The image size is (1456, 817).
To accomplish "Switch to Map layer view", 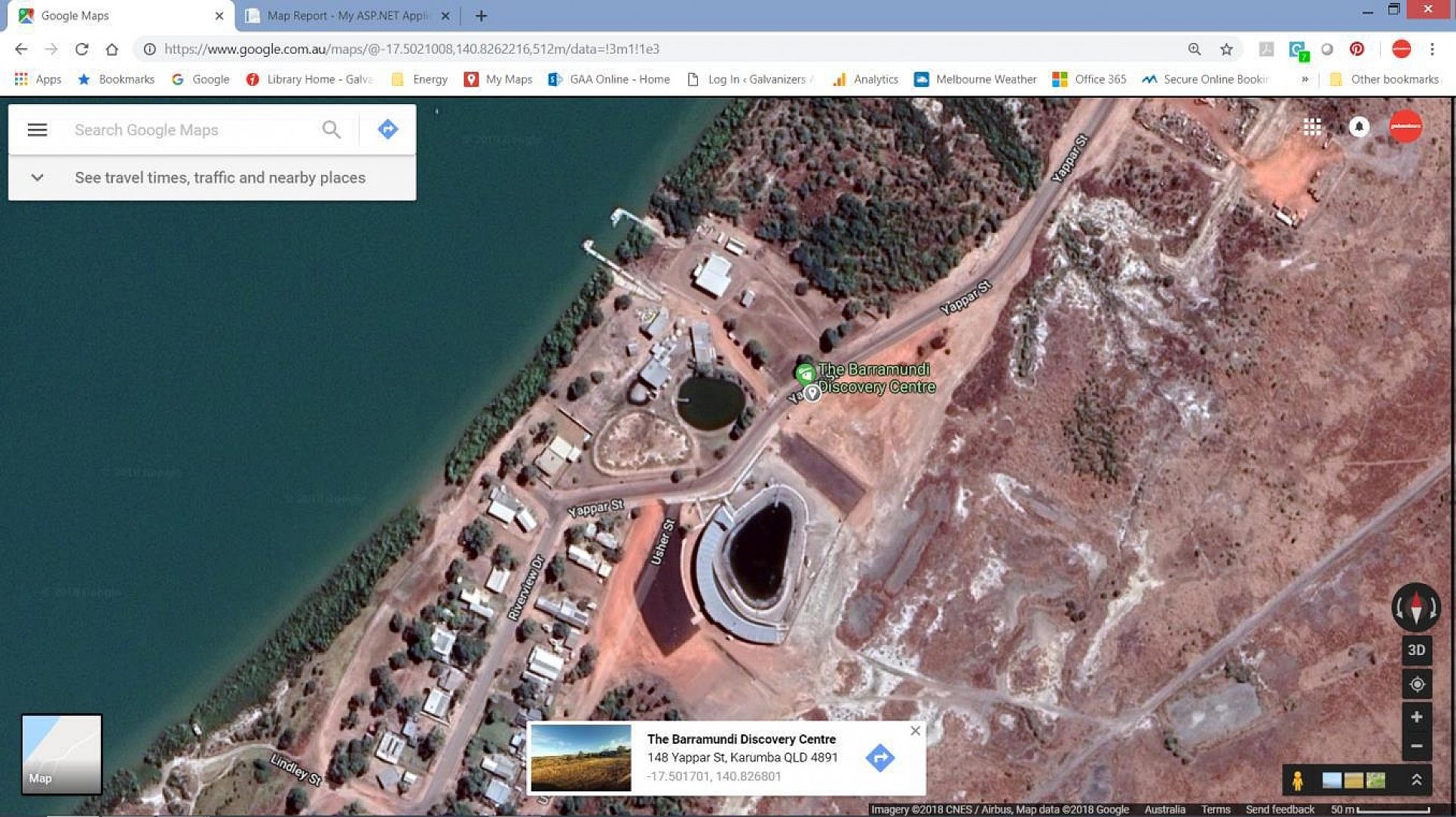I will (61, 754).
